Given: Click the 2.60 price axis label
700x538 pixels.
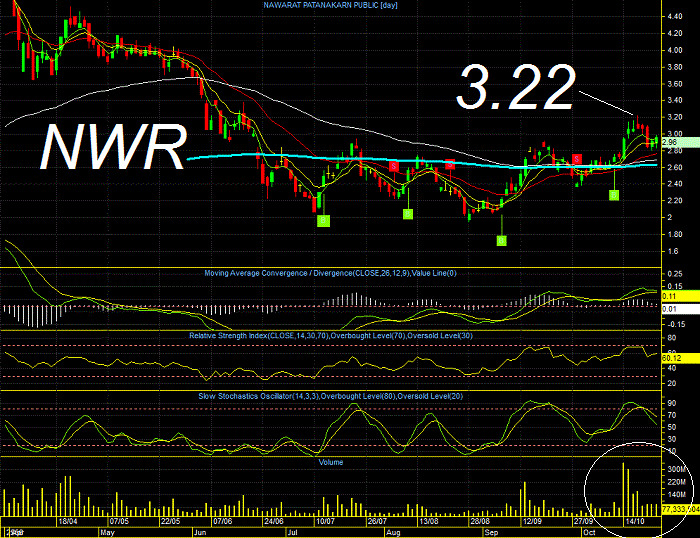Looking at the screenshot, I should click(x=675, y=167).
